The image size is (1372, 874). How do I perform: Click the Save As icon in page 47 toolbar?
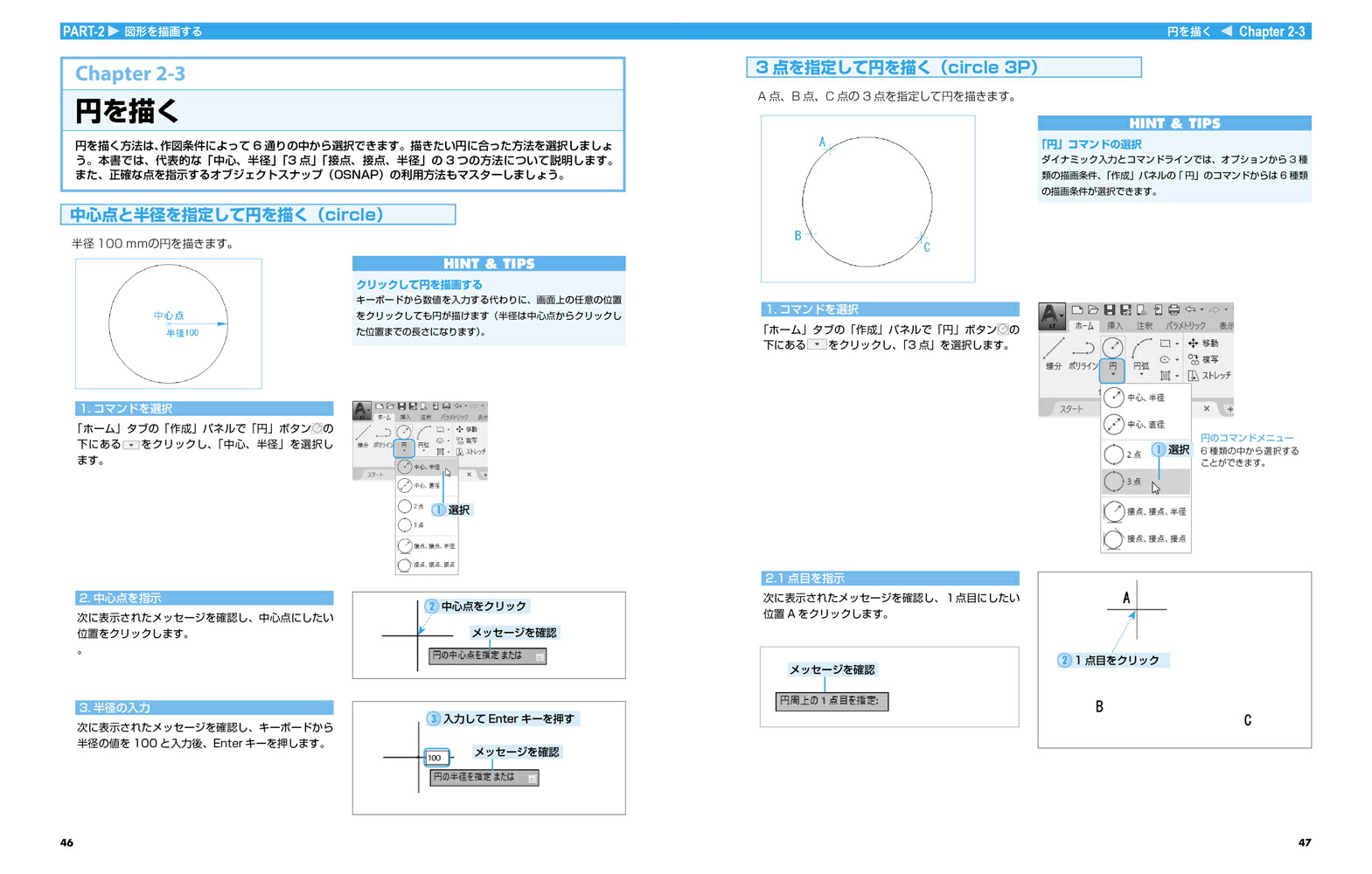[1125, 309]
